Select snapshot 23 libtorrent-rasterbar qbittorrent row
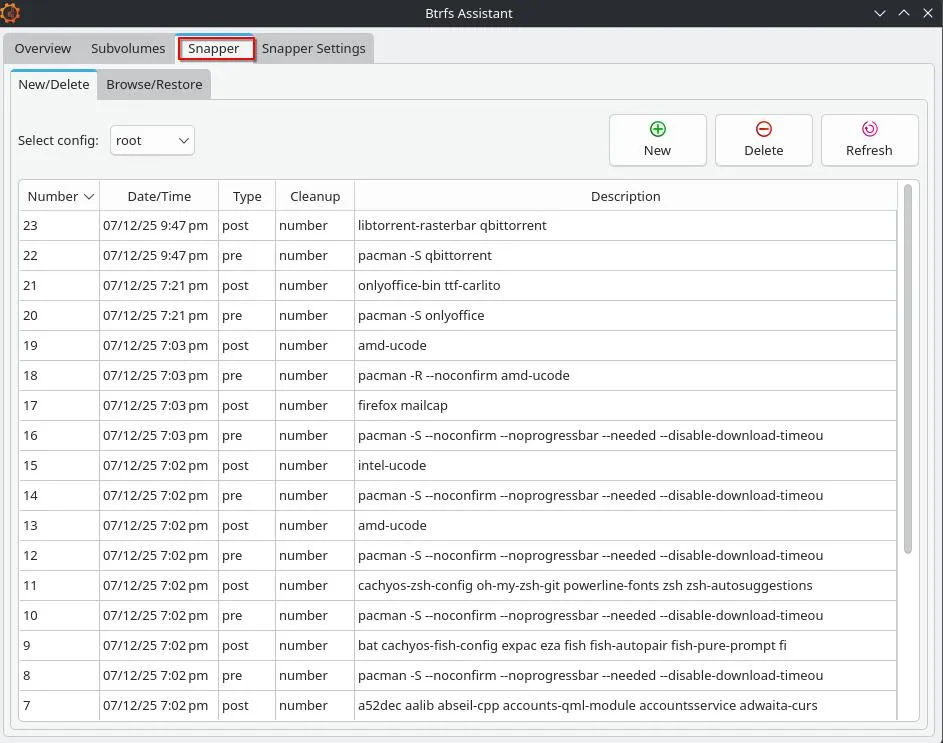The height and width of the screenshot is (743, 943). click(458, 226)
